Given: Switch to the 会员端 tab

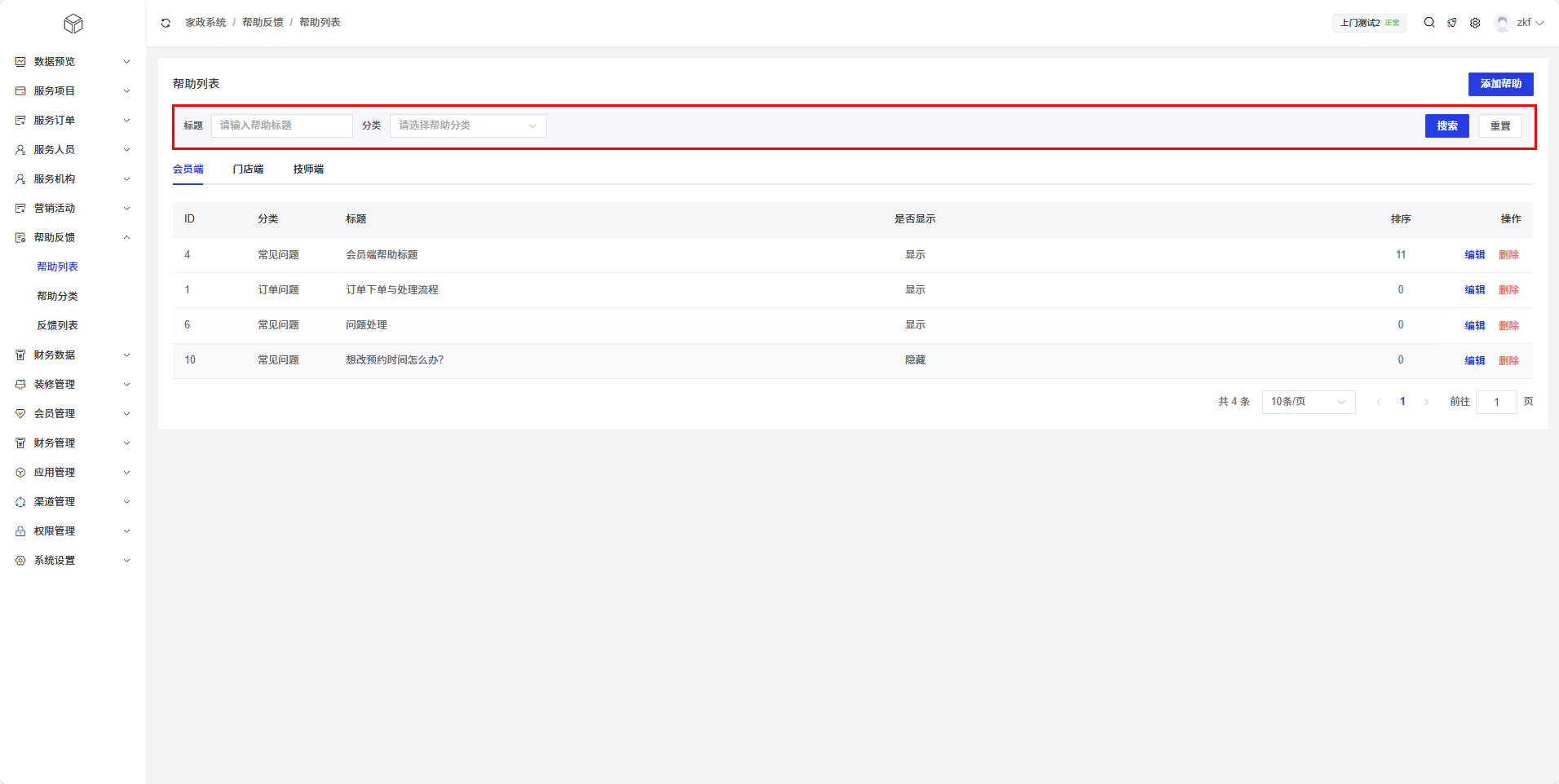Looking at the screenshot, I should [x=188, y=170].
